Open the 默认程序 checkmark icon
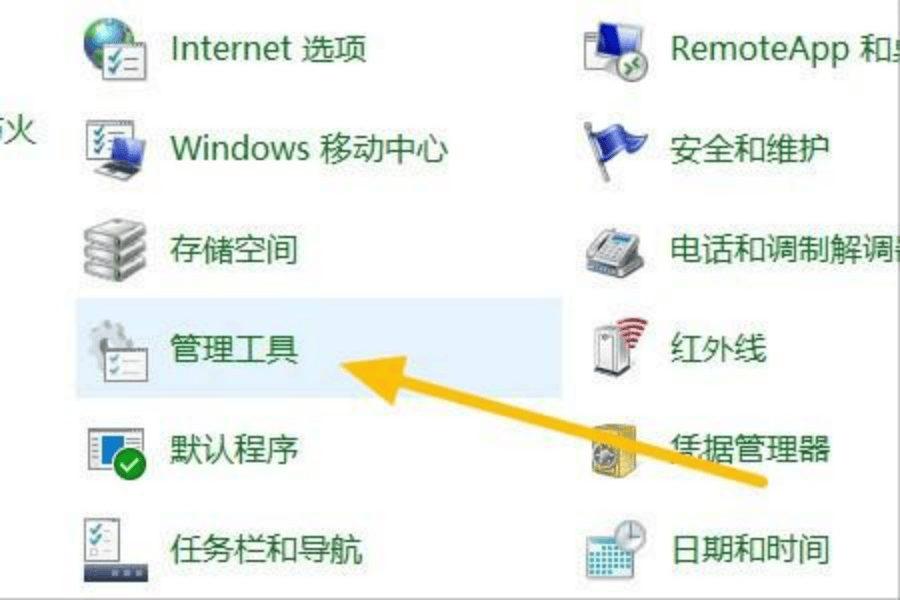 [117, 452]
